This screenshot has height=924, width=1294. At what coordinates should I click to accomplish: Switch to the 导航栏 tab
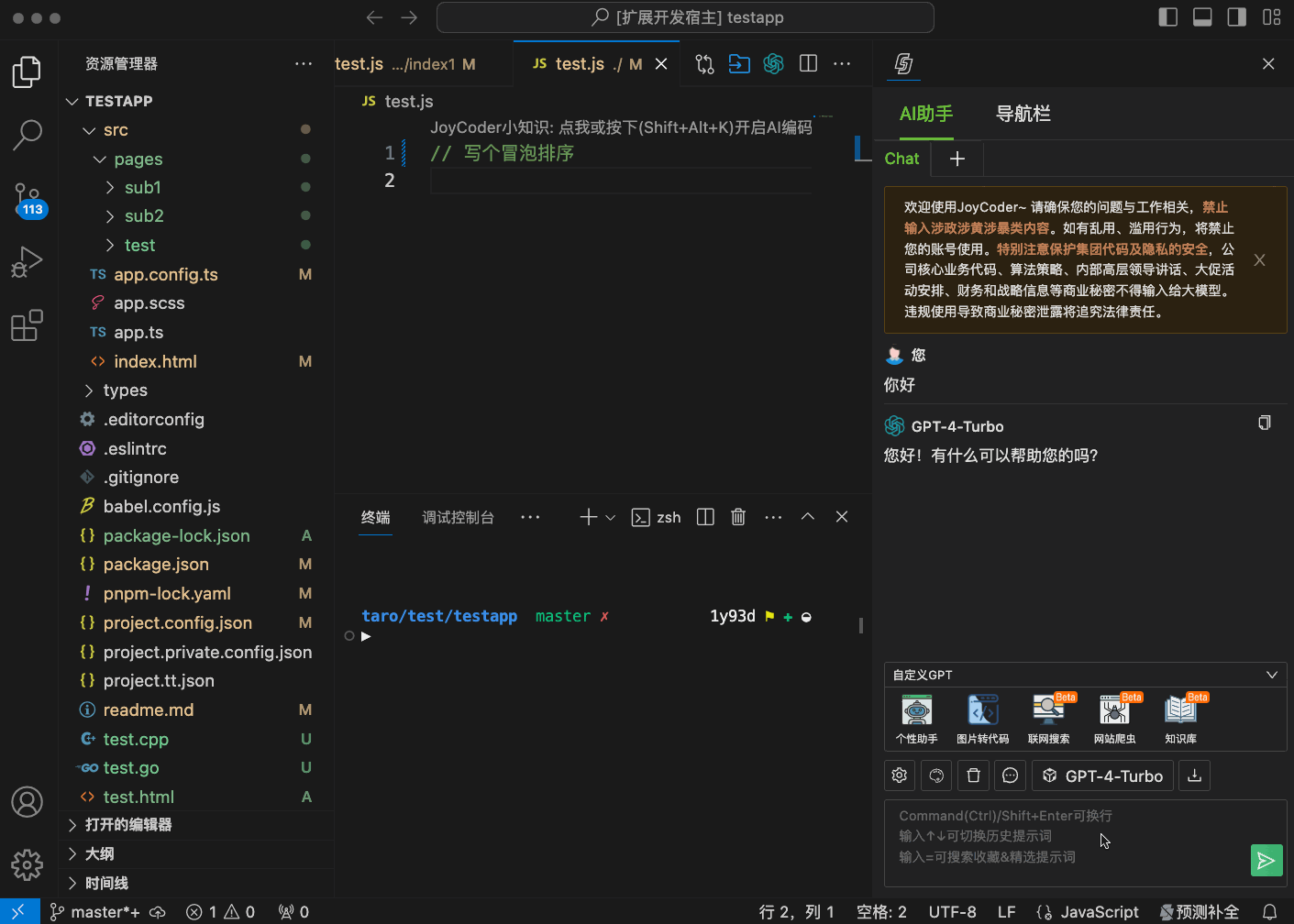pos(1023,114)
